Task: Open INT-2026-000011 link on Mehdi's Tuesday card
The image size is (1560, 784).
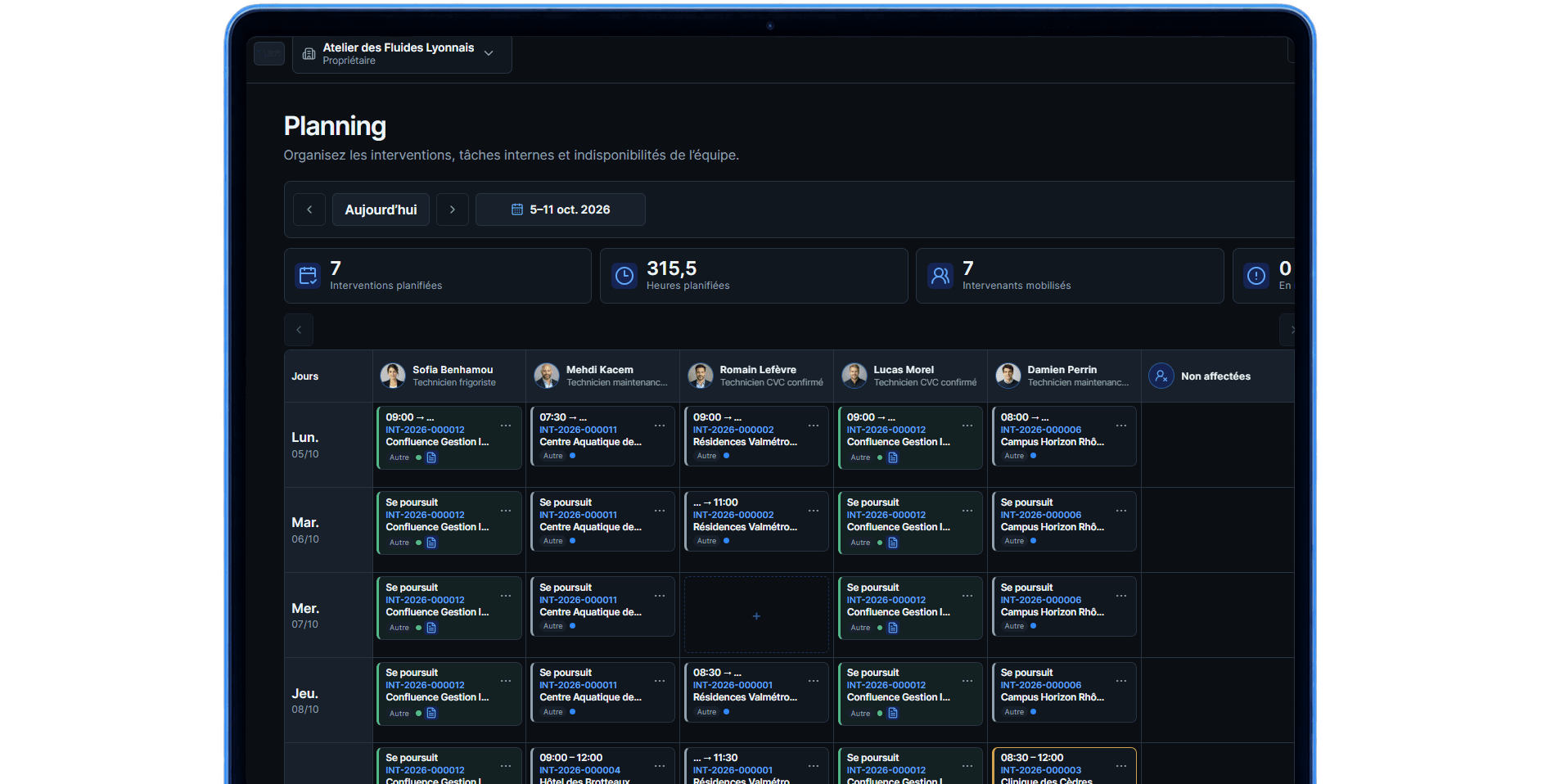Action: 579,515
